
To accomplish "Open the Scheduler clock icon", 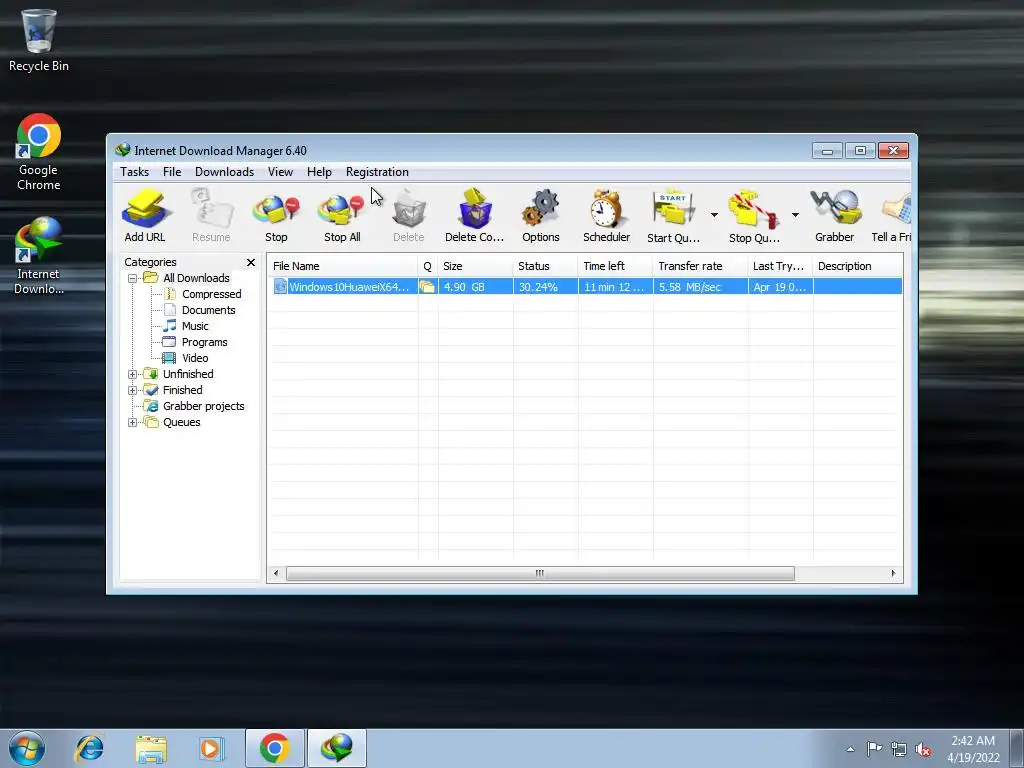I will click(606, 216).
